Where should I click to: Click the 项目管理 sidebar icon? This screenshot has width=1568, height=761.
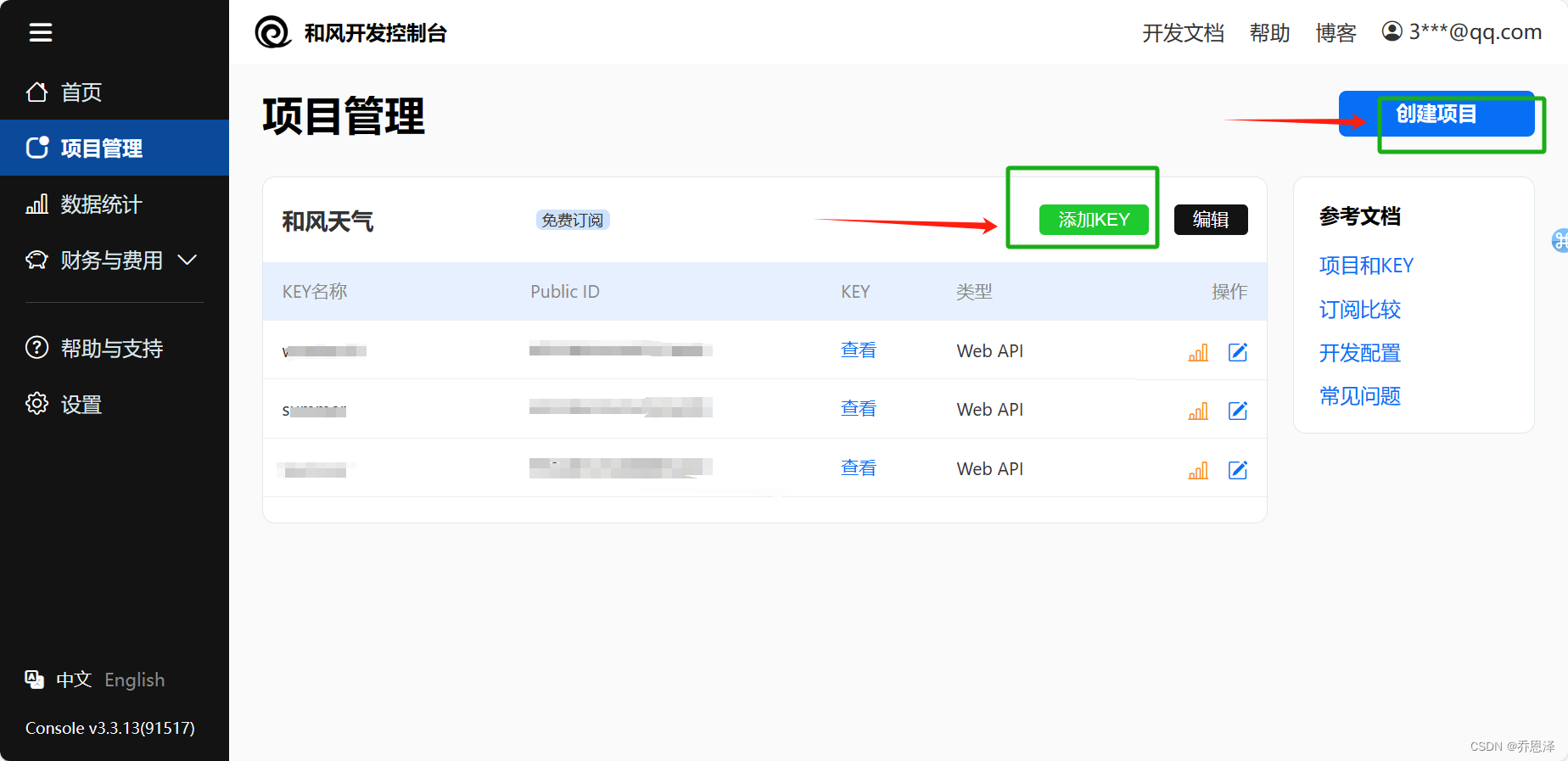click(x=37, y=148)
